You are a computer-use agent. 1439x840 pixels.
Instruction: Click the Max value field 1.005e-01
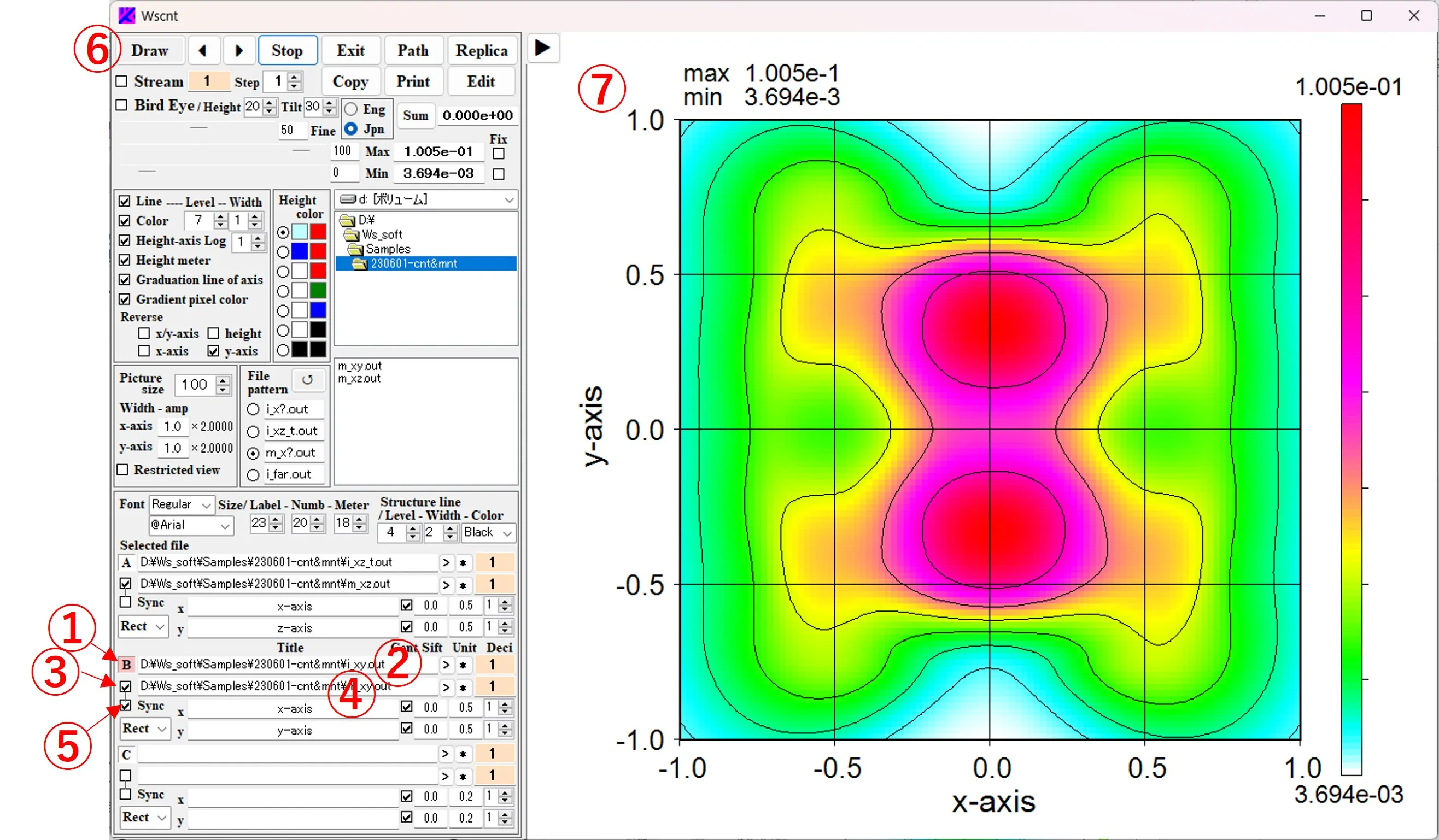click(x=438, y=151)
